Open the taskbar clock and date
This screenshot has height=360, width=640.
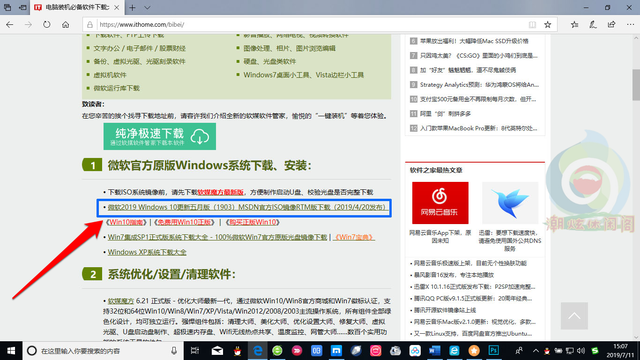pyautogui.click(x=620, y=351)
